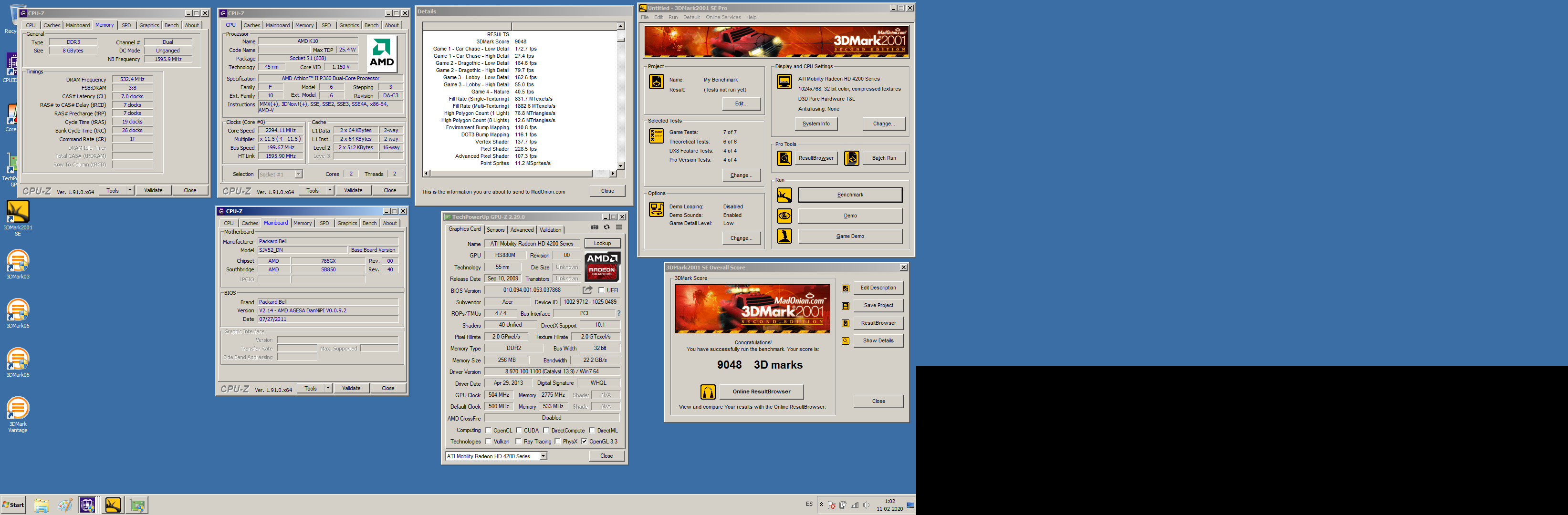Image resolution: width=1568 pixels, height=515 pixels.
Task: Click Edit... button in Project section
Action: pos(741,104)
